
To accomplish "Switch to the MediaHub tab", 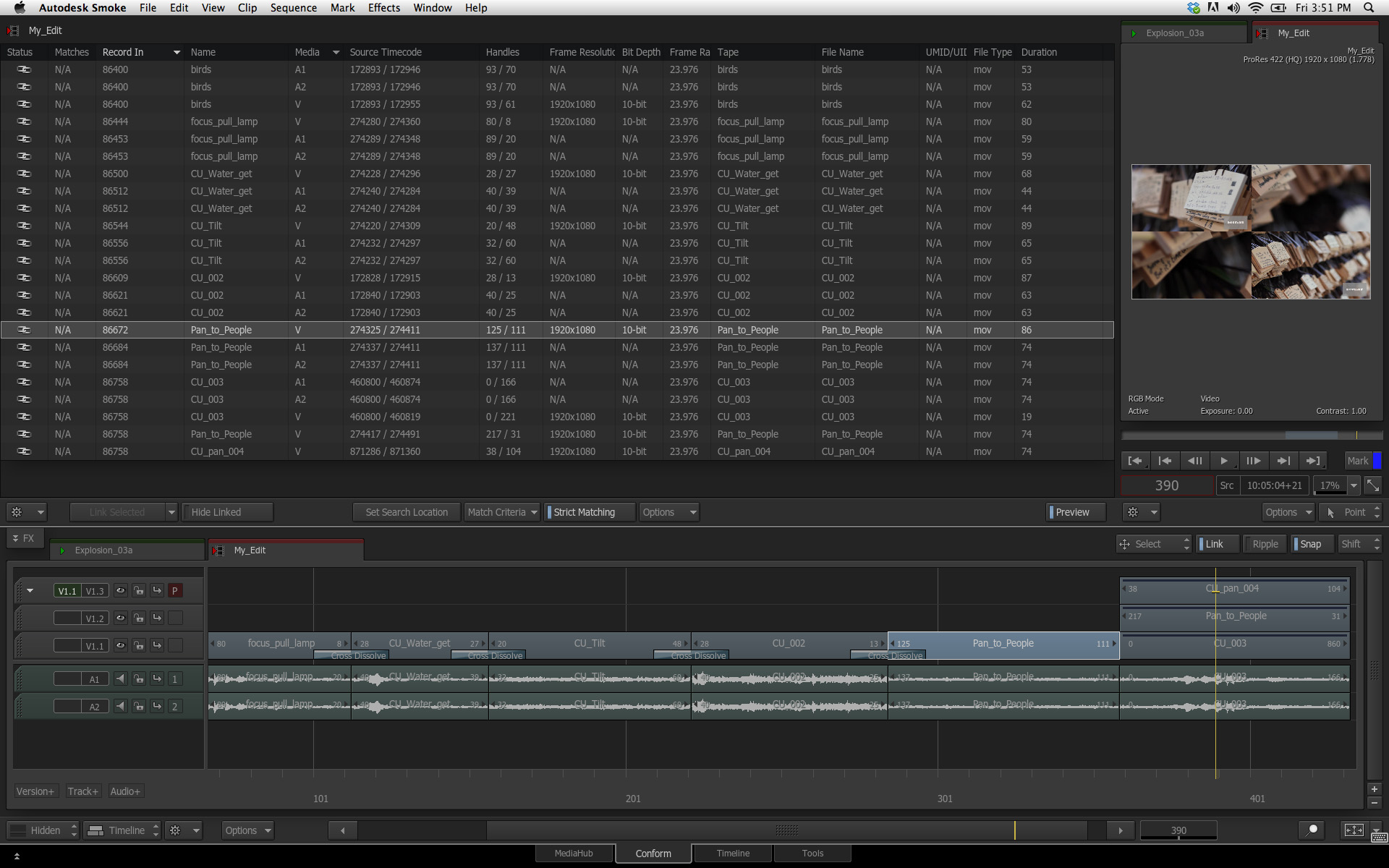I will click(x=574, y=854).
